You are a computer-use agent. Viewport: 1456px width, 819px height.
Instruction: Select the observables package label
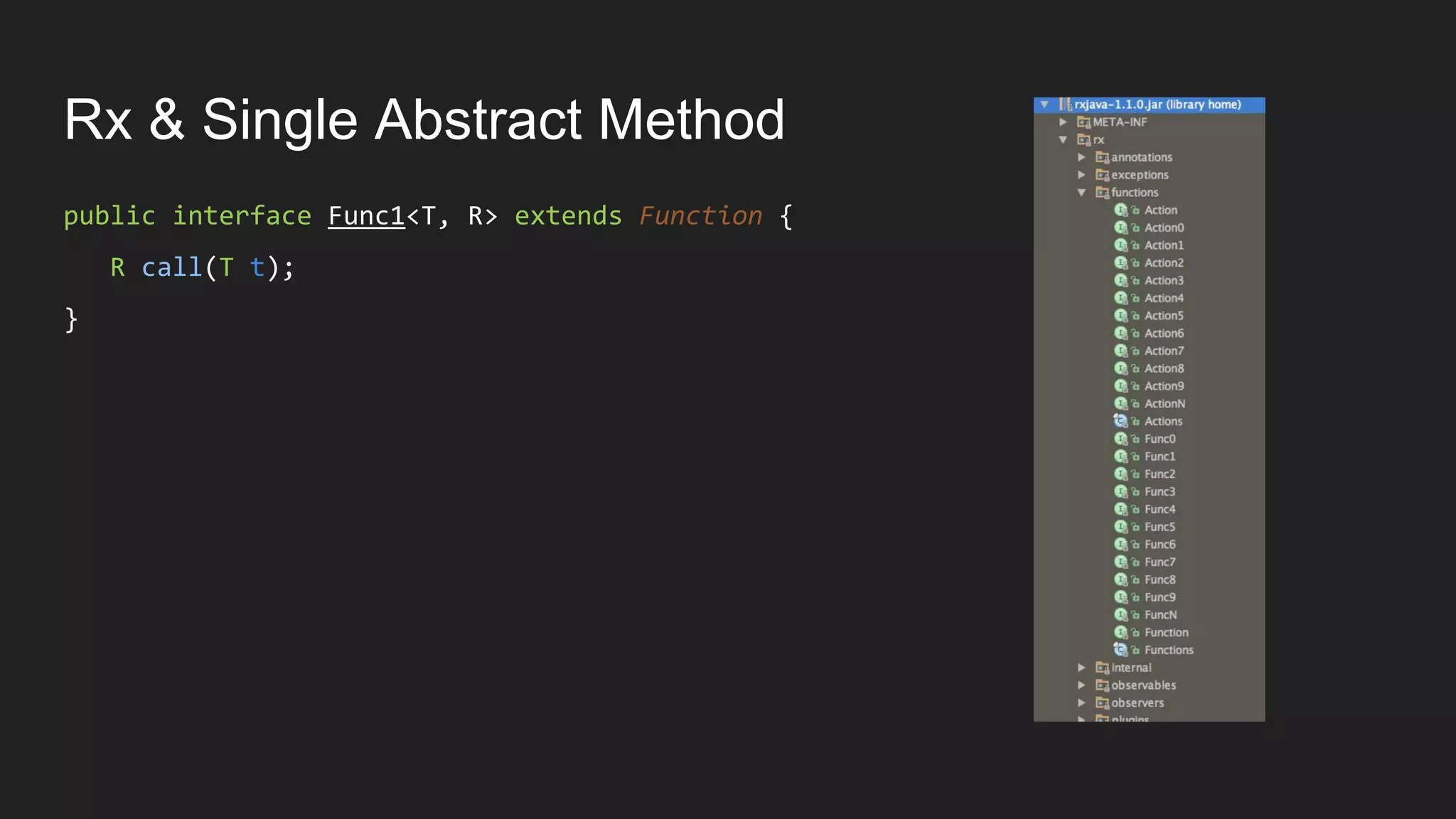(x=1143, y=685)
